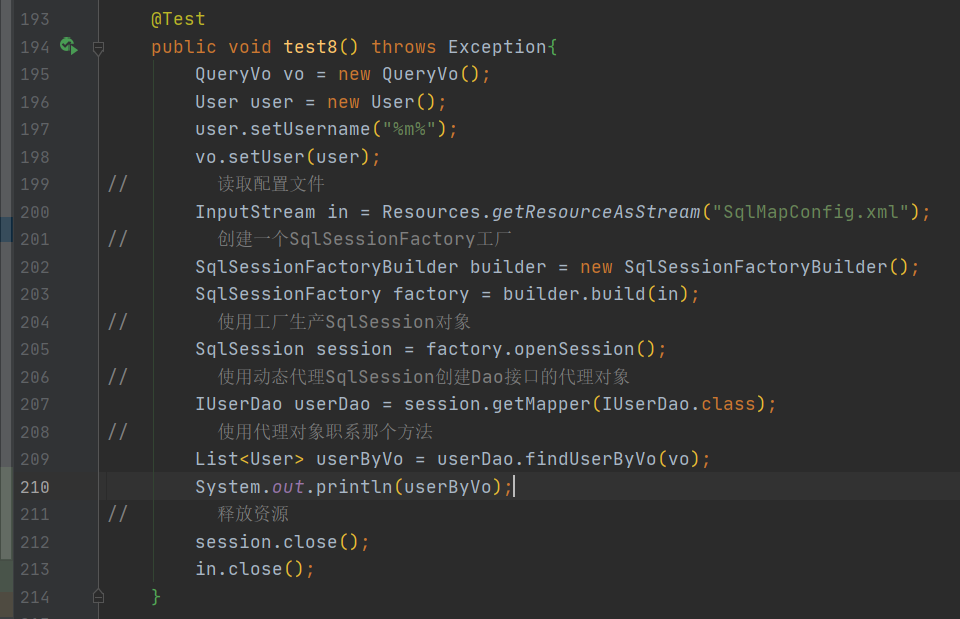Click line number 207 in the gutter

point(35,404)
